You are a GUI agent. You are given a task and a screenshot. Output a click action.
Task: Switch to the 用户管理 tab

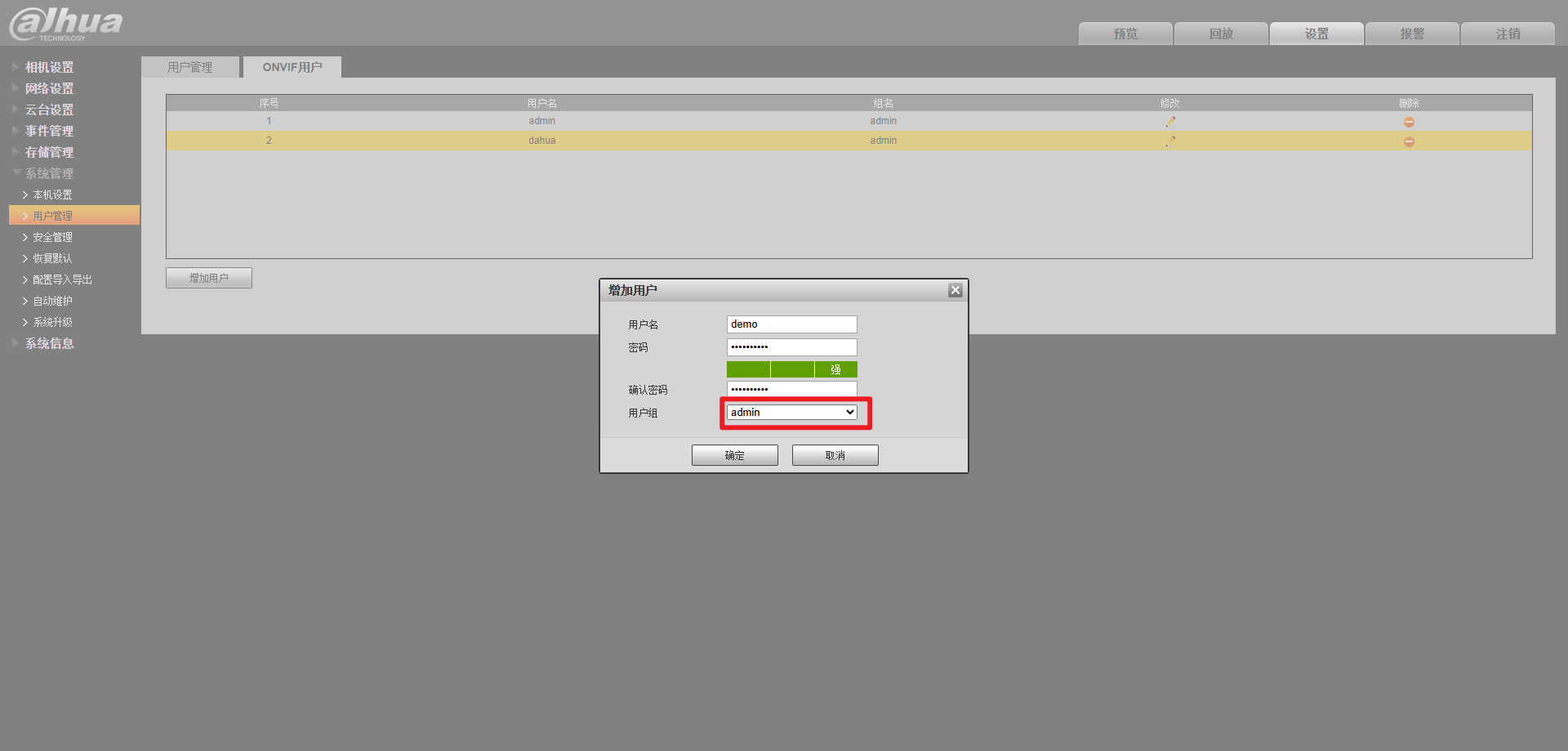[189, 67]
